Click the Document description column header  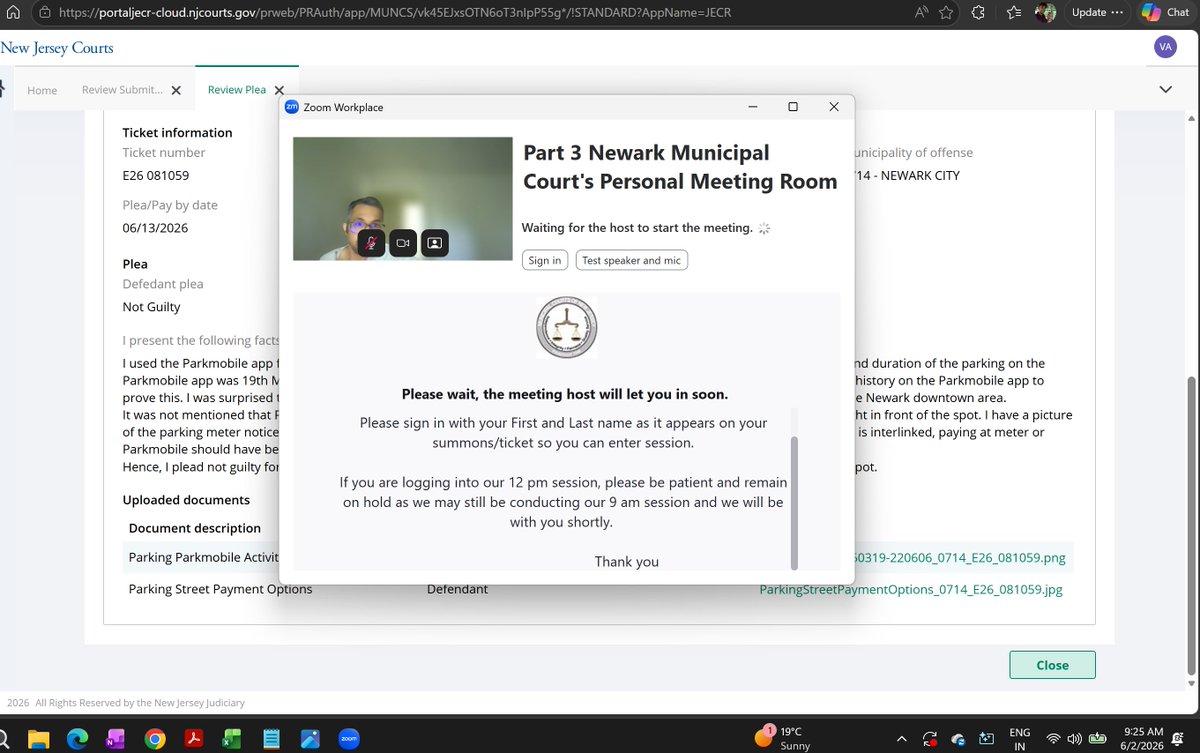195,528
